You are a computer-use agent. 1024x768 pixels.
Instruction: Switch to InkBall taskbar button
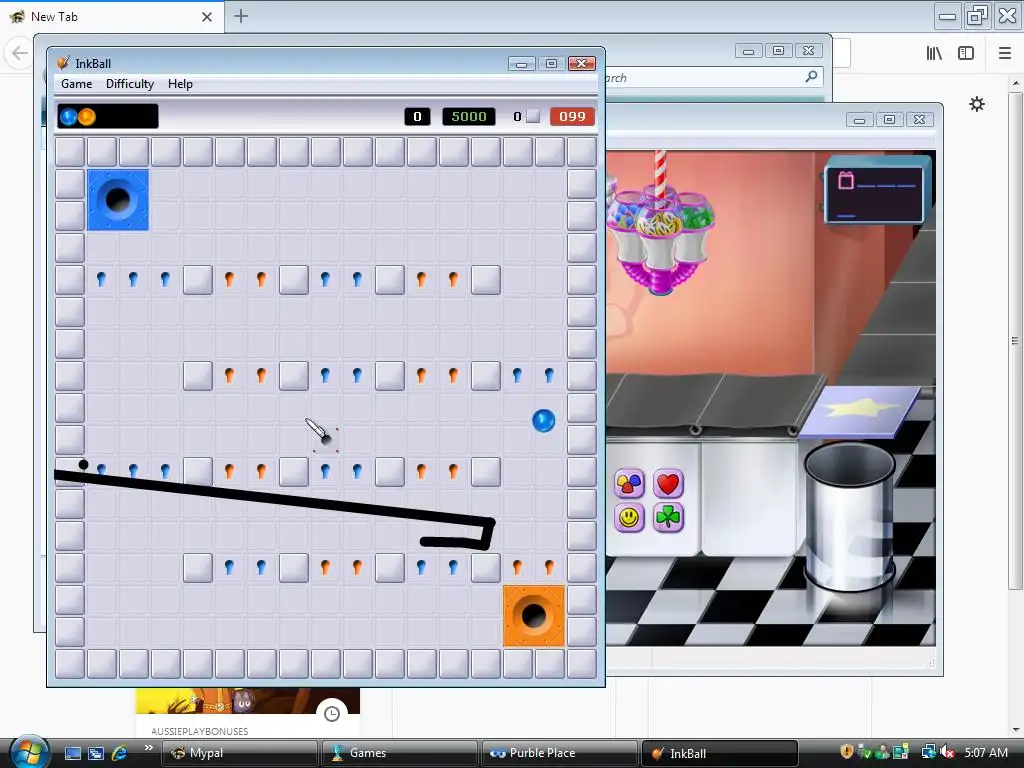coord(720,753)
